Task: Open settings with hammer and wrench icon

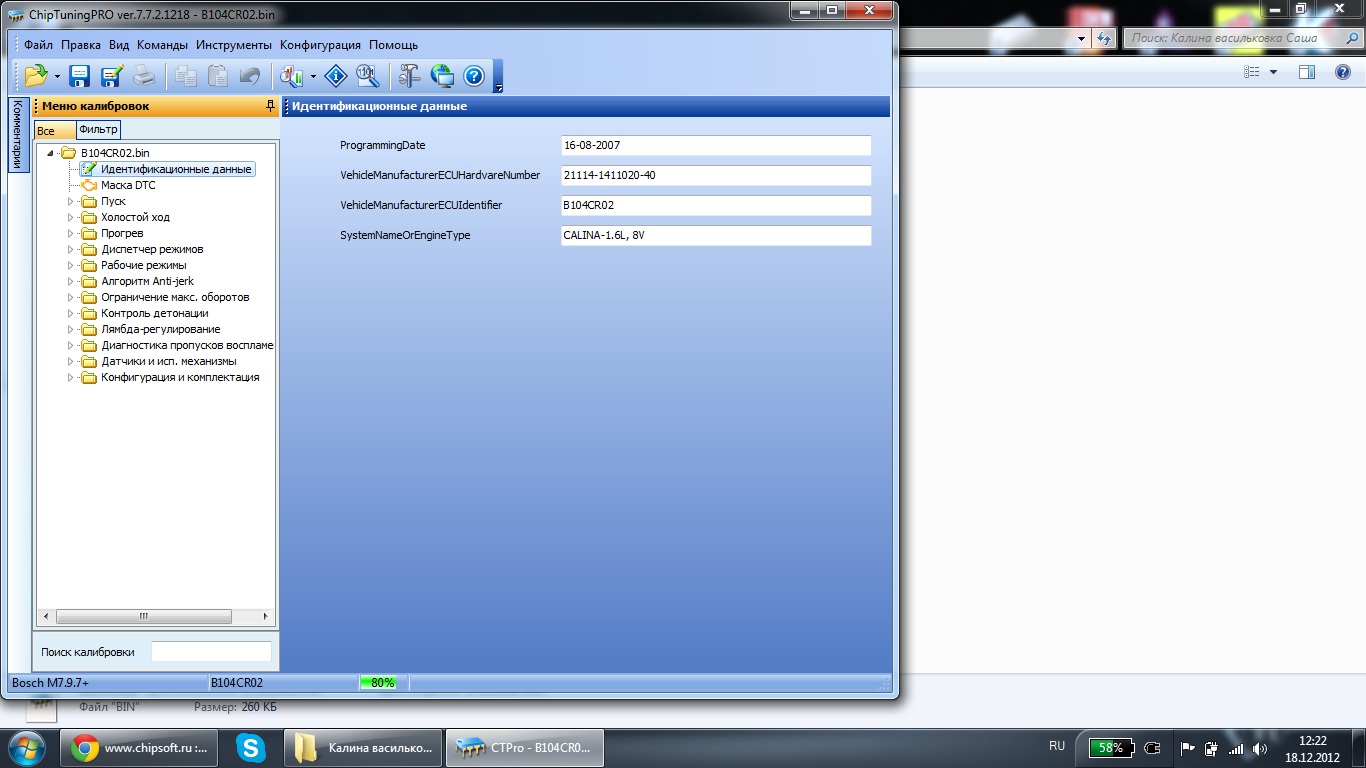Action: click(410, 75)
